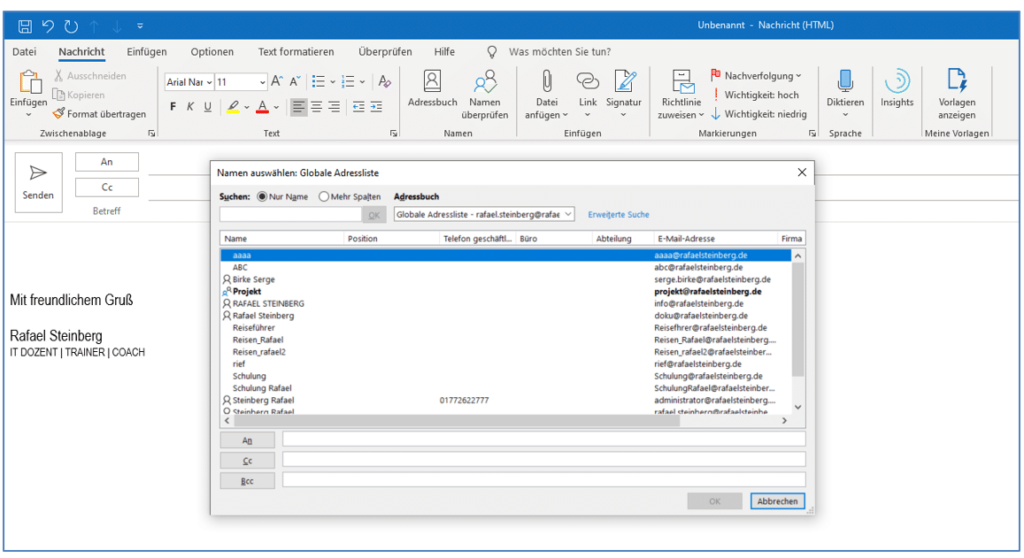This screenshot has width=1024, height=558.
Task: Open Nachverfolgung dropdown
Action: (756, 76)
